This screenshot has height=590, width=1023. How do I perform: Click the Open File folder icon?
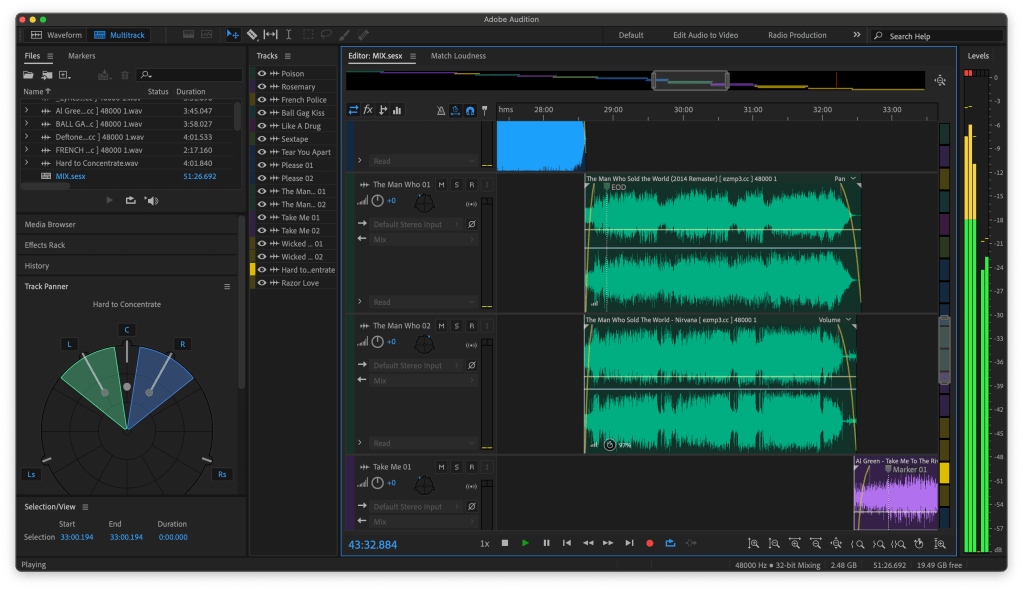coord(29,75)
